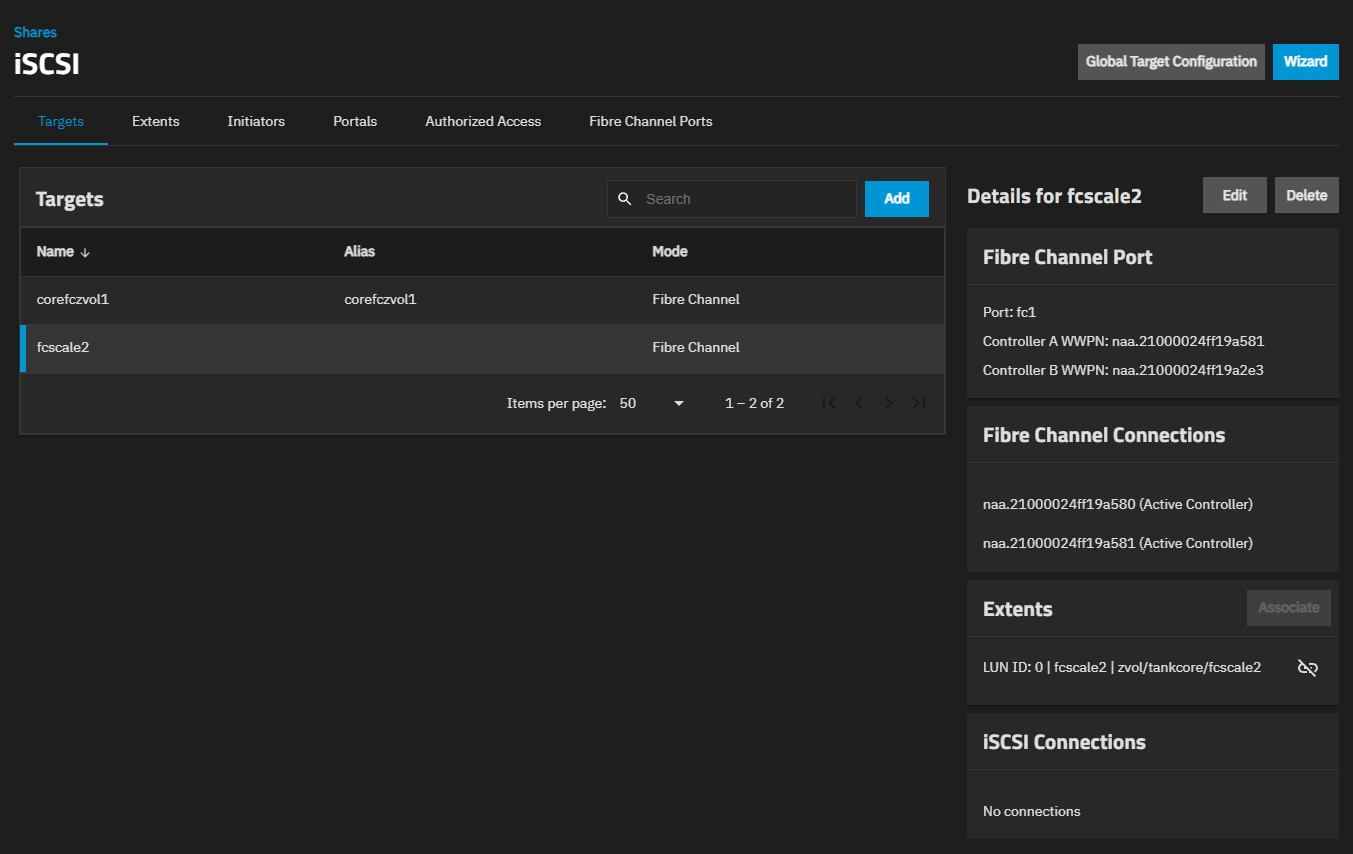The image size is (1353, 854).
Task: Go to the previous page arrow
Action: click(858, 403)
